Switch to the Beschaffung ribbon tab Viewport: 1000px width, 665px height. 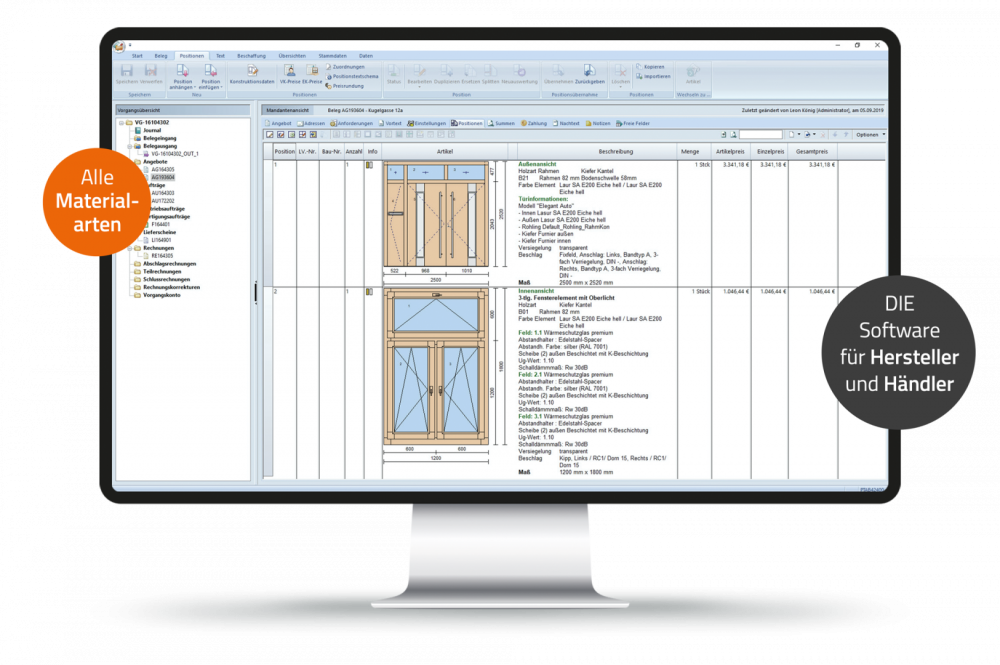click(x=251, y=56)
